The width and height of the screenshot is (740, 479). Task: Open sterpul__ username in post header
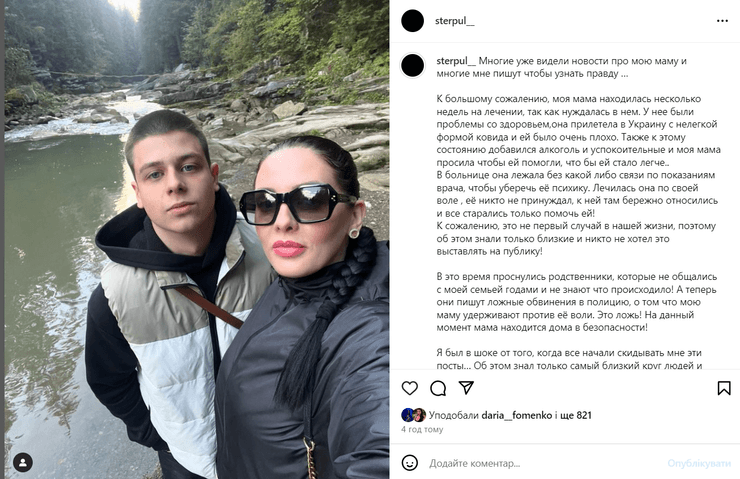(454, 21)
